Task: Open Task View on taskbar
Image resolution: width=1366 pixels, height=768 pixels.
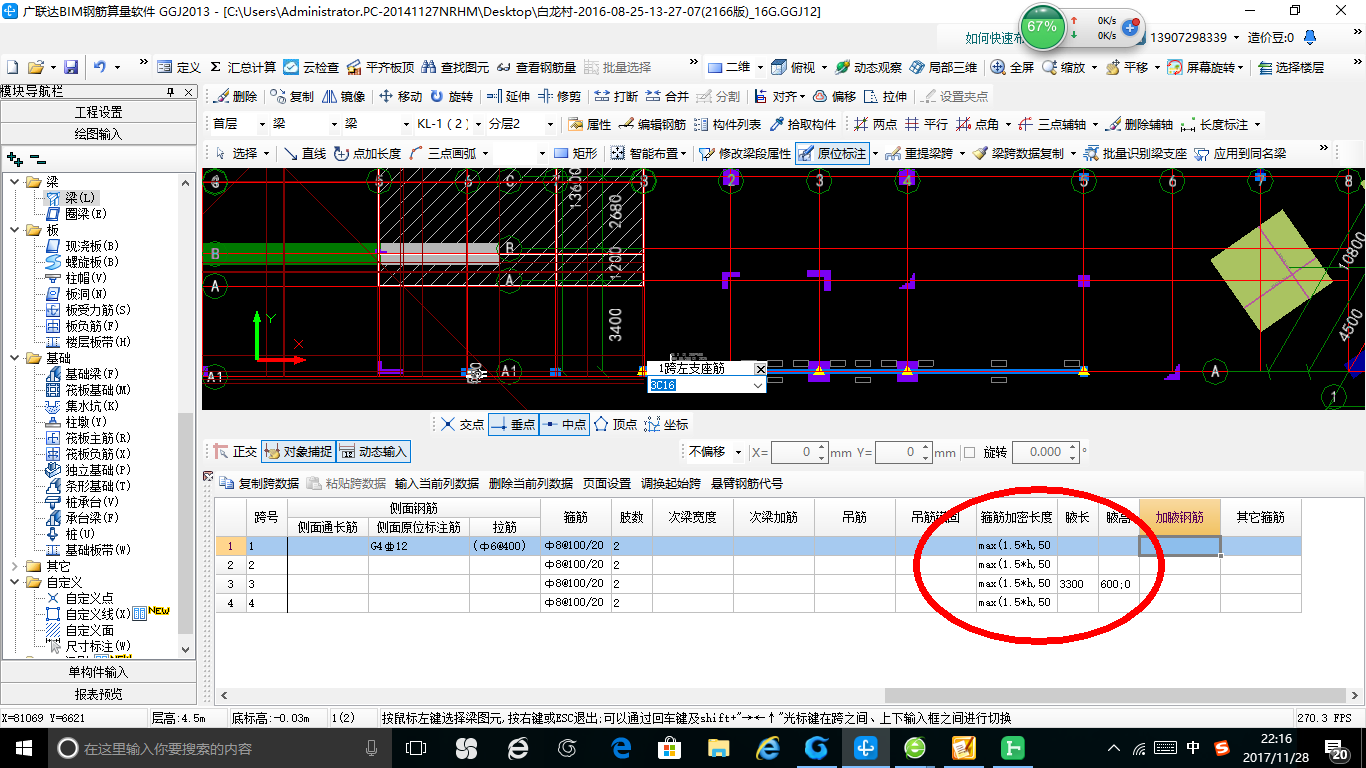Action: tap(416, 748)
